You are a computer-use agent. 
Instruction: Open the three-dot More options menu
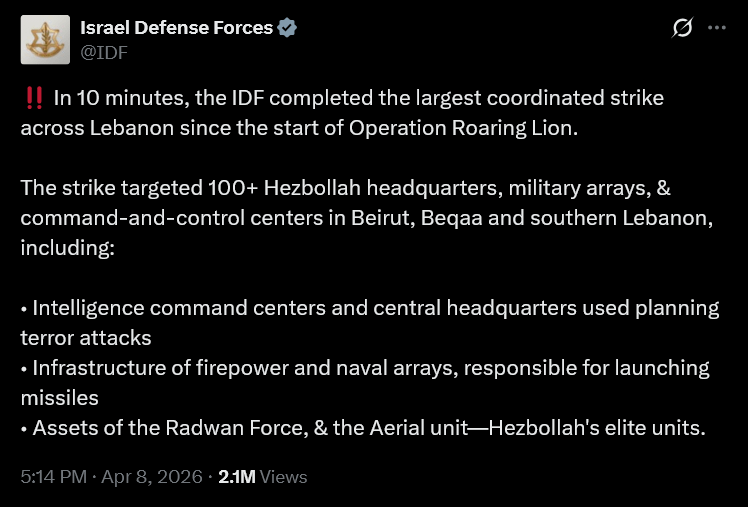(716, 29)
